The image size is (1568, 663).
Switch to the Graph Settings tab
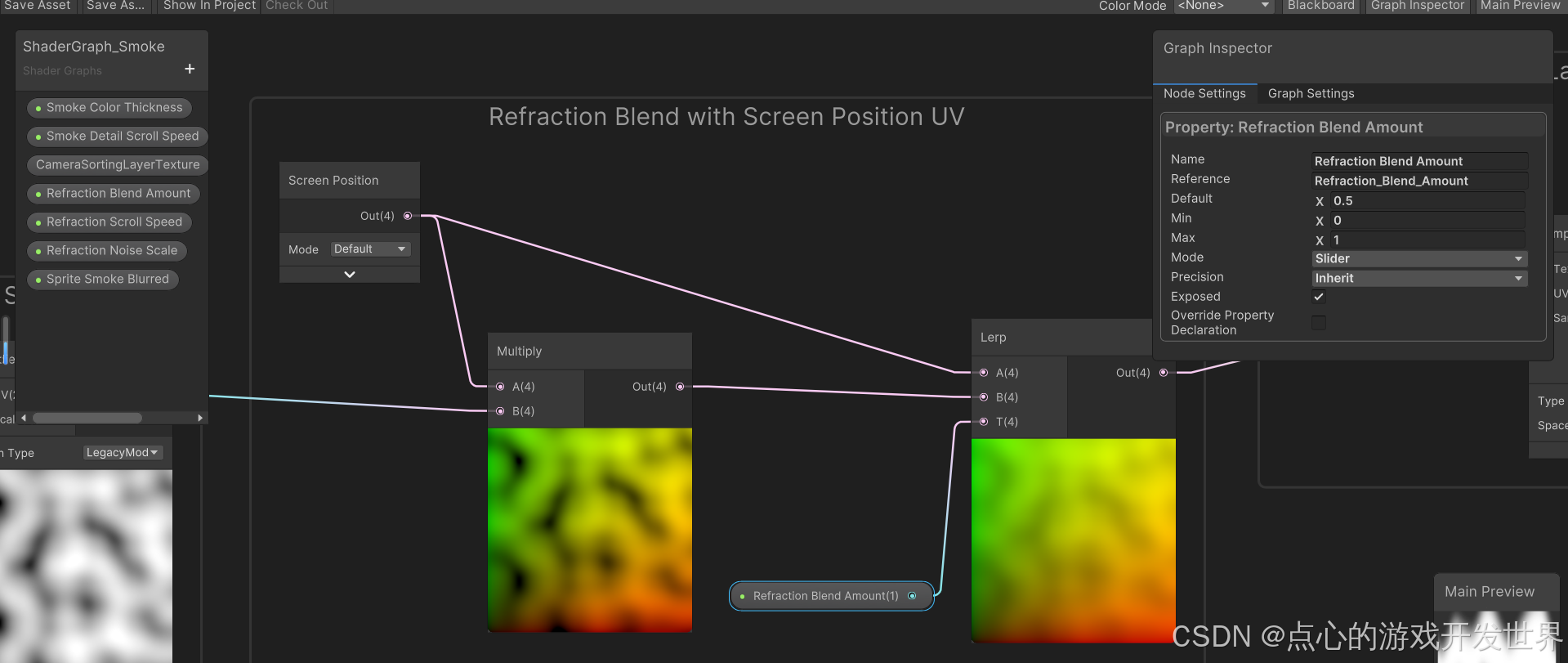(1311, 94)
